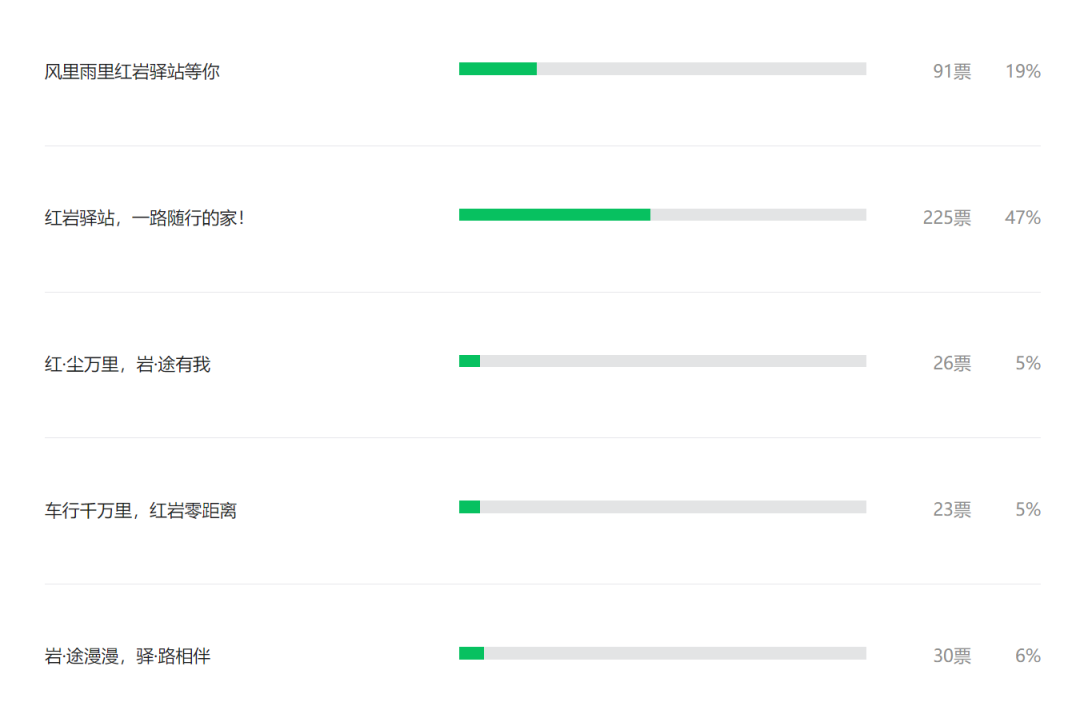Click the 30票 vote count

(x=952, y=656)
